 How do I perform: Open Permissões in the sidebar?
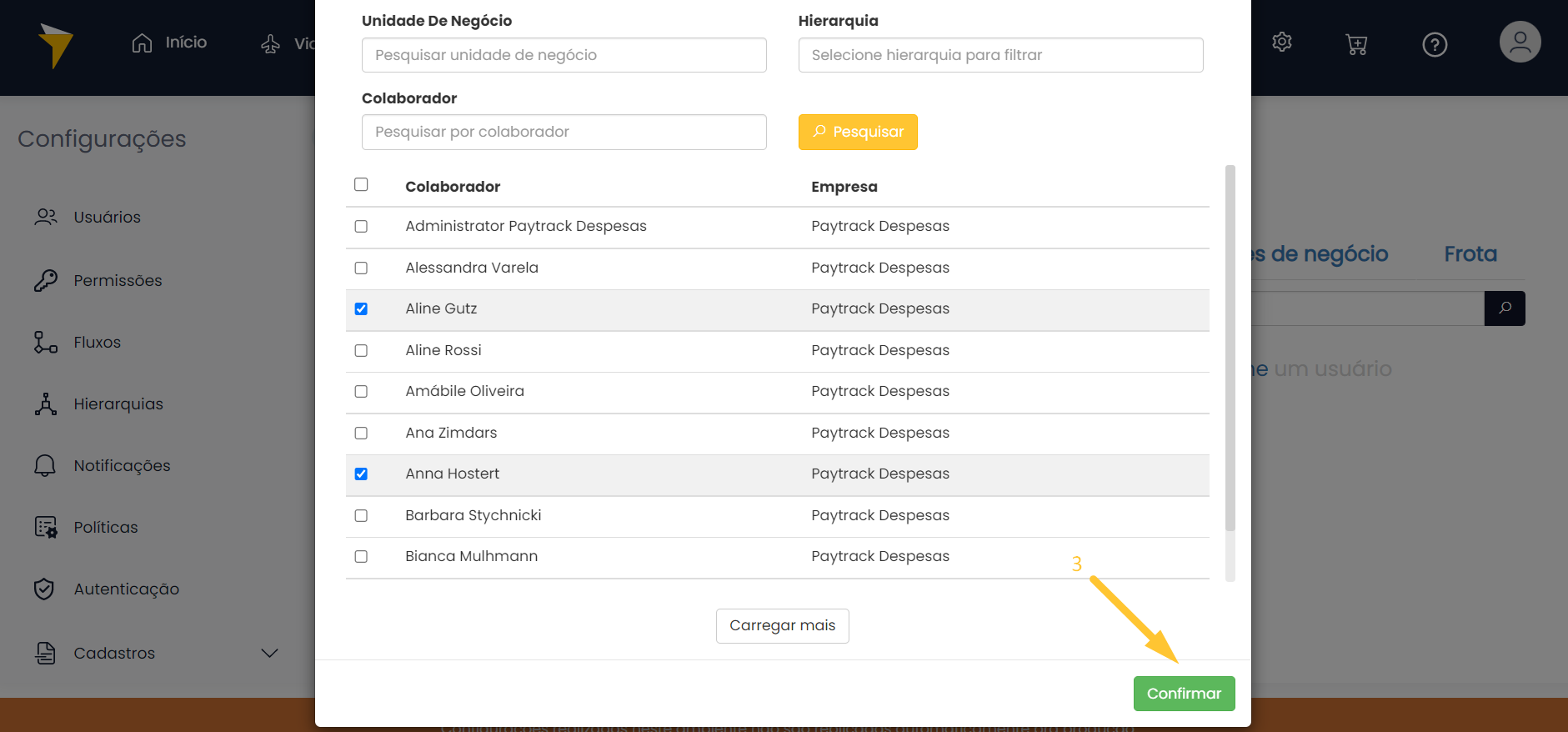(x=118, y=280)
